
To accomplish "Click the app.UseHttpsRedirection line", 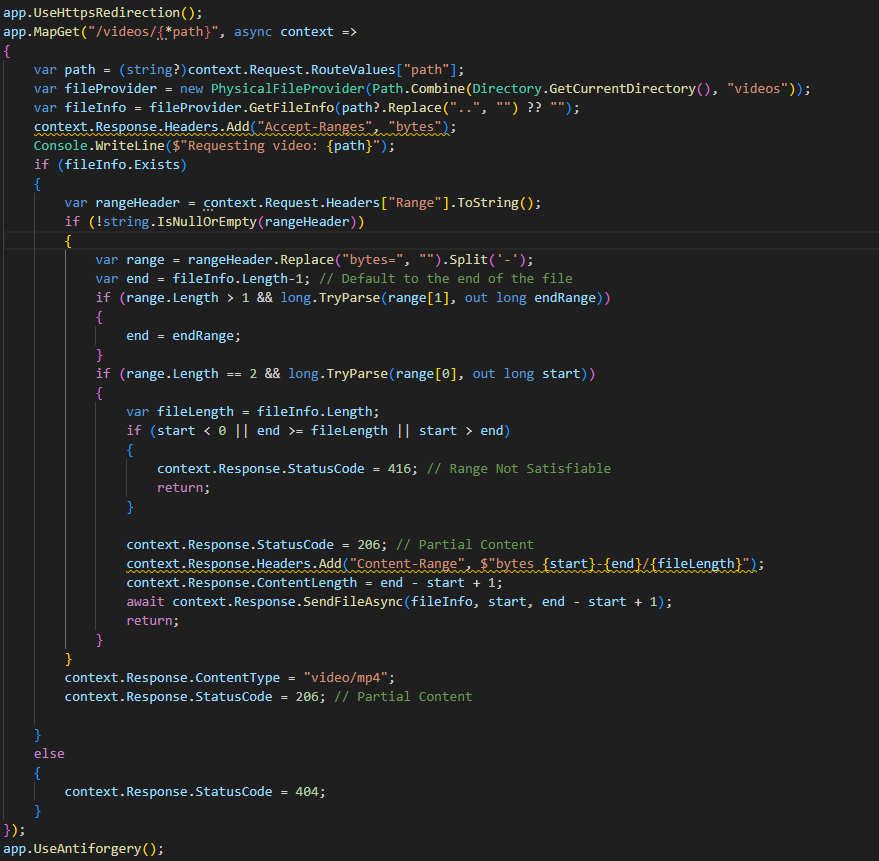I will pyautogui.click(x=103, y=12).
